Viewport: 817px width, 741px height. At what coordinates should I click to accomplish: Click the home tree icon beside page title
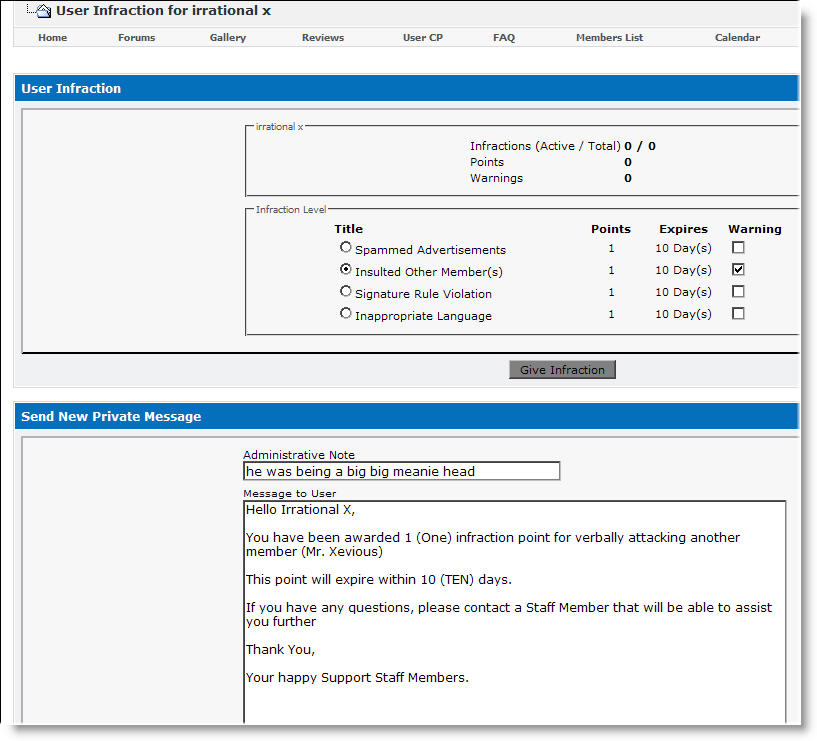pyautogui.click(x=39, y=11)
